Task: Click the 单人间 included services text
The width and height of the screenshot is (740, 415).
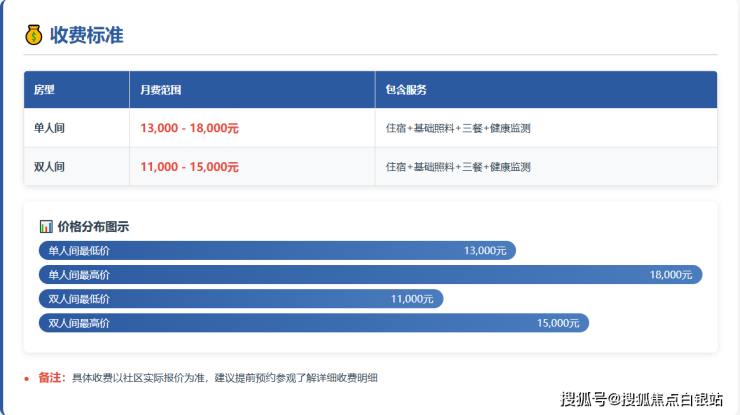Action: click(x=457, y=128)
